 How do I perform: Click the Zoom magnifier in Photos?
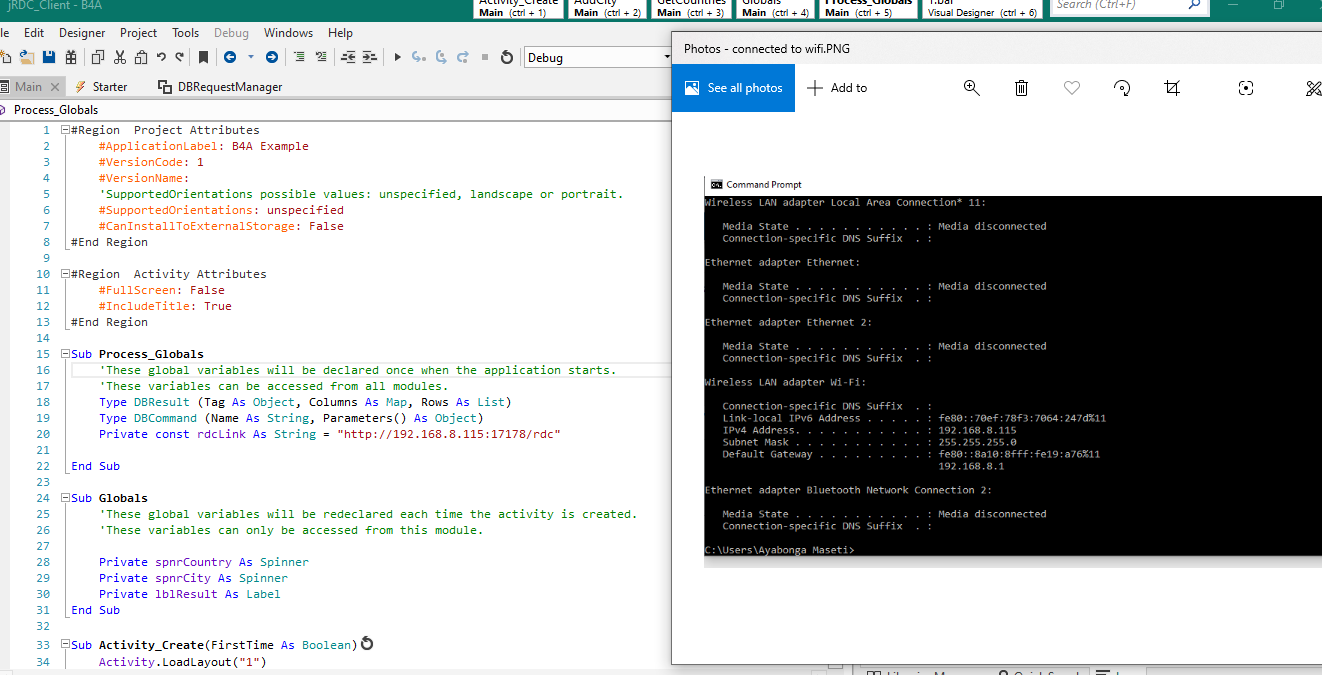click(971, 88)
